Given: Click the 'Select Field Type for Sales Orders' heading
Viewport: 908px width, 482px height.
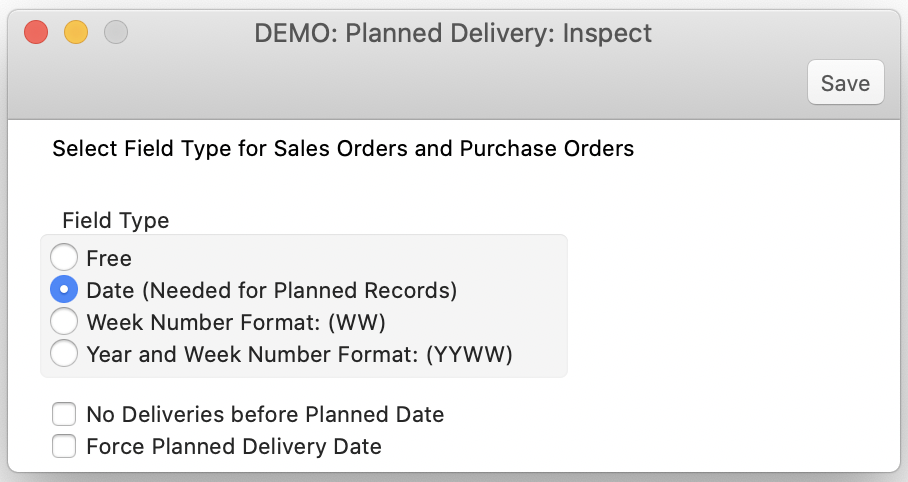Looking at the screenshot, I should pos(343,149).
